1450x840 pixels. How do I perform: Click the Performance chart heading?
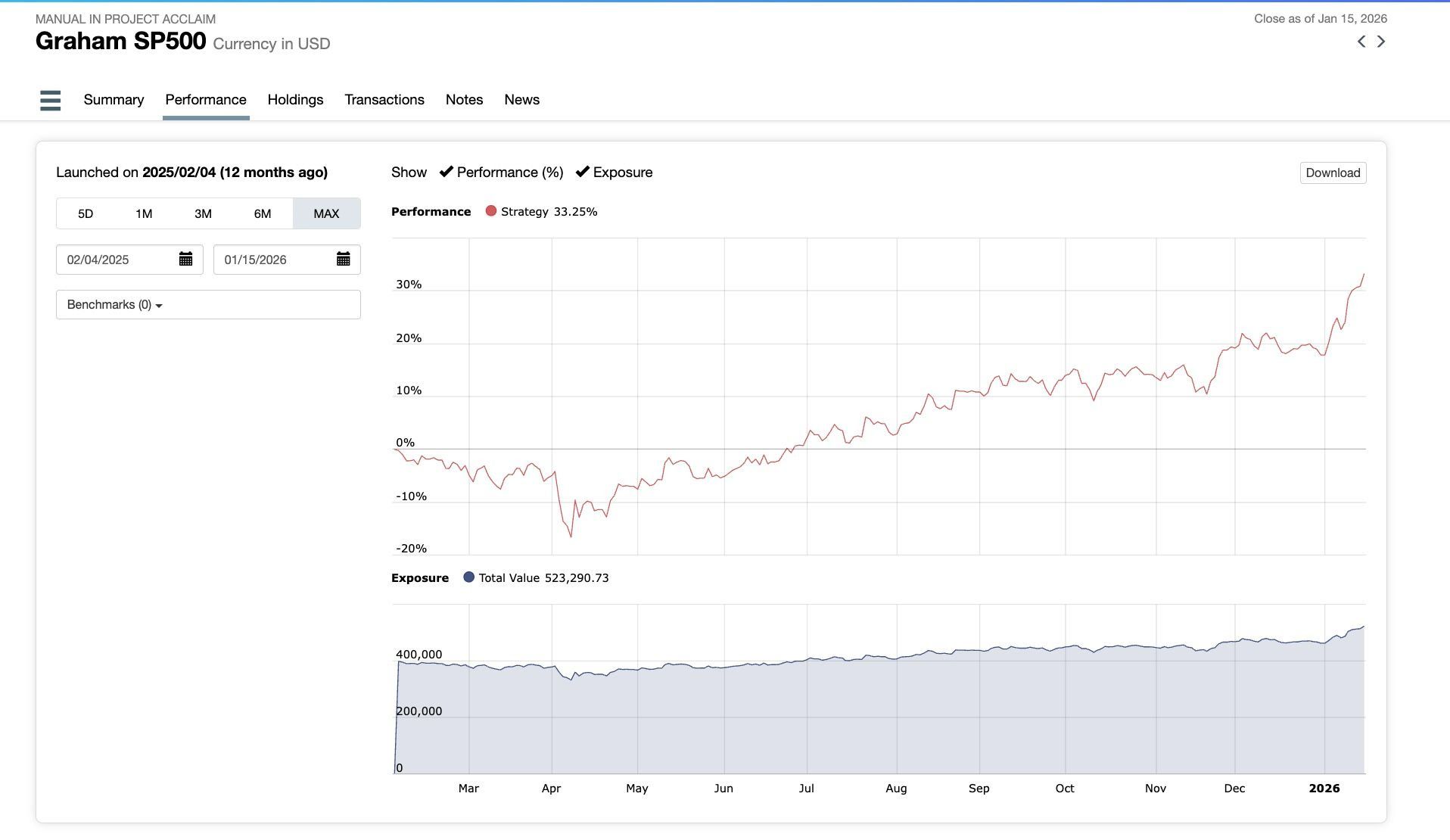tap(431, 212)
